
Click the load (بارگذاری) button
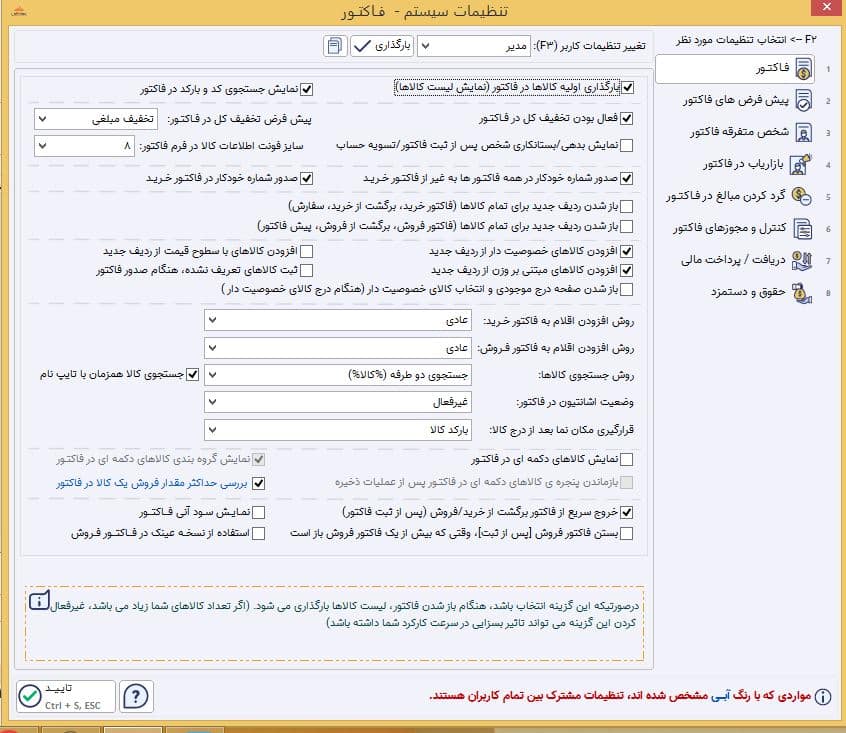pyautogui.click(x=382, y=46)
